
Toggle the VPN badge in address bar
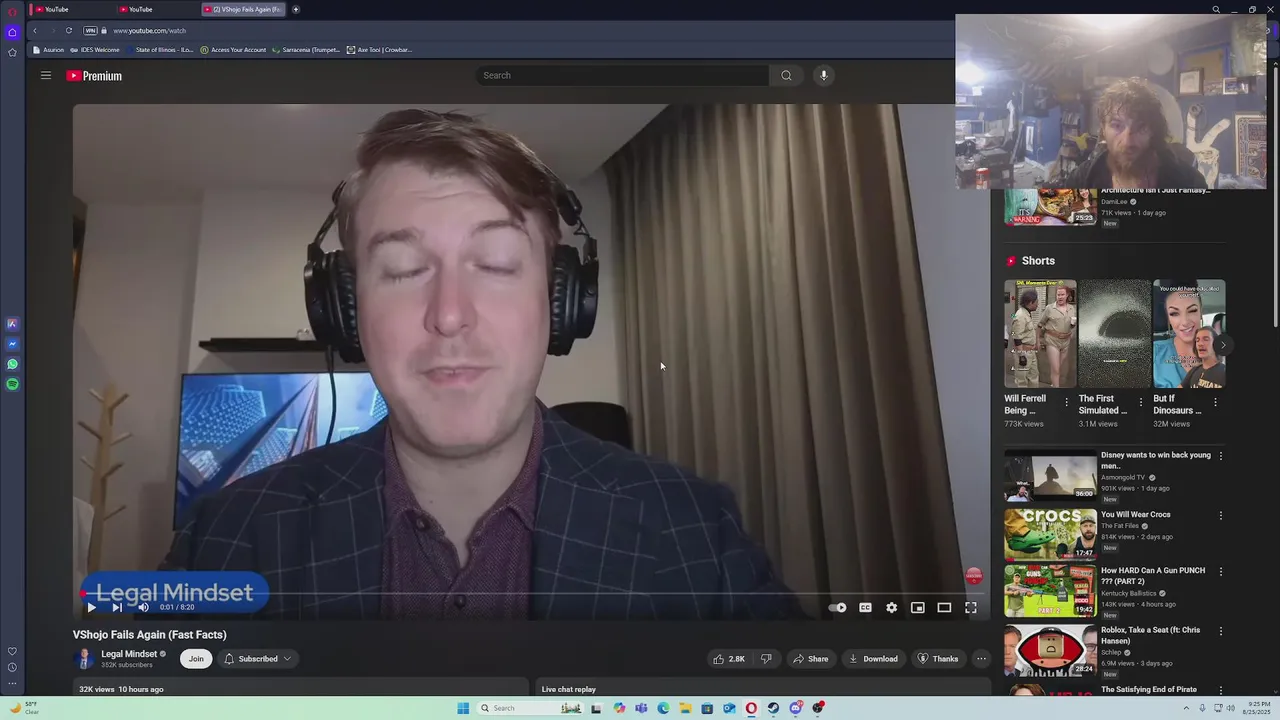tap(90, 30)
